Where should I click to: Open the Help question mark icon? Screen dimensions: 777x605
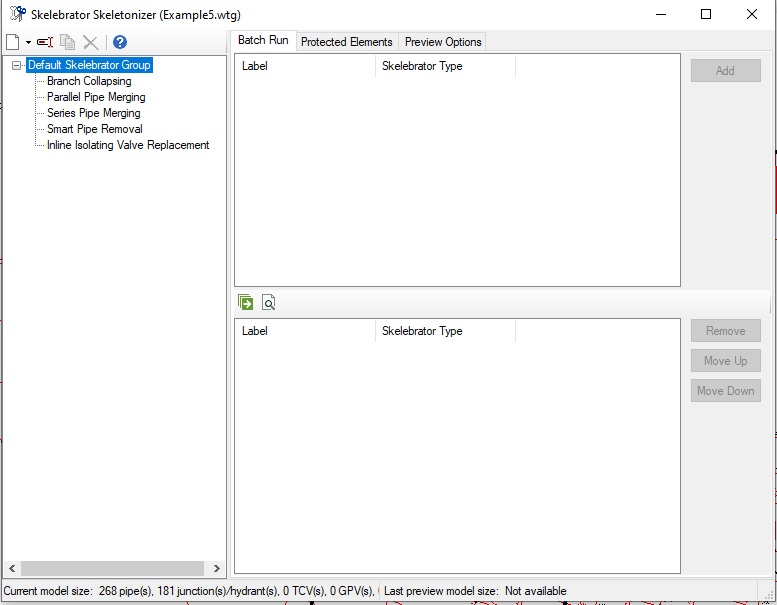coord(120,42)
